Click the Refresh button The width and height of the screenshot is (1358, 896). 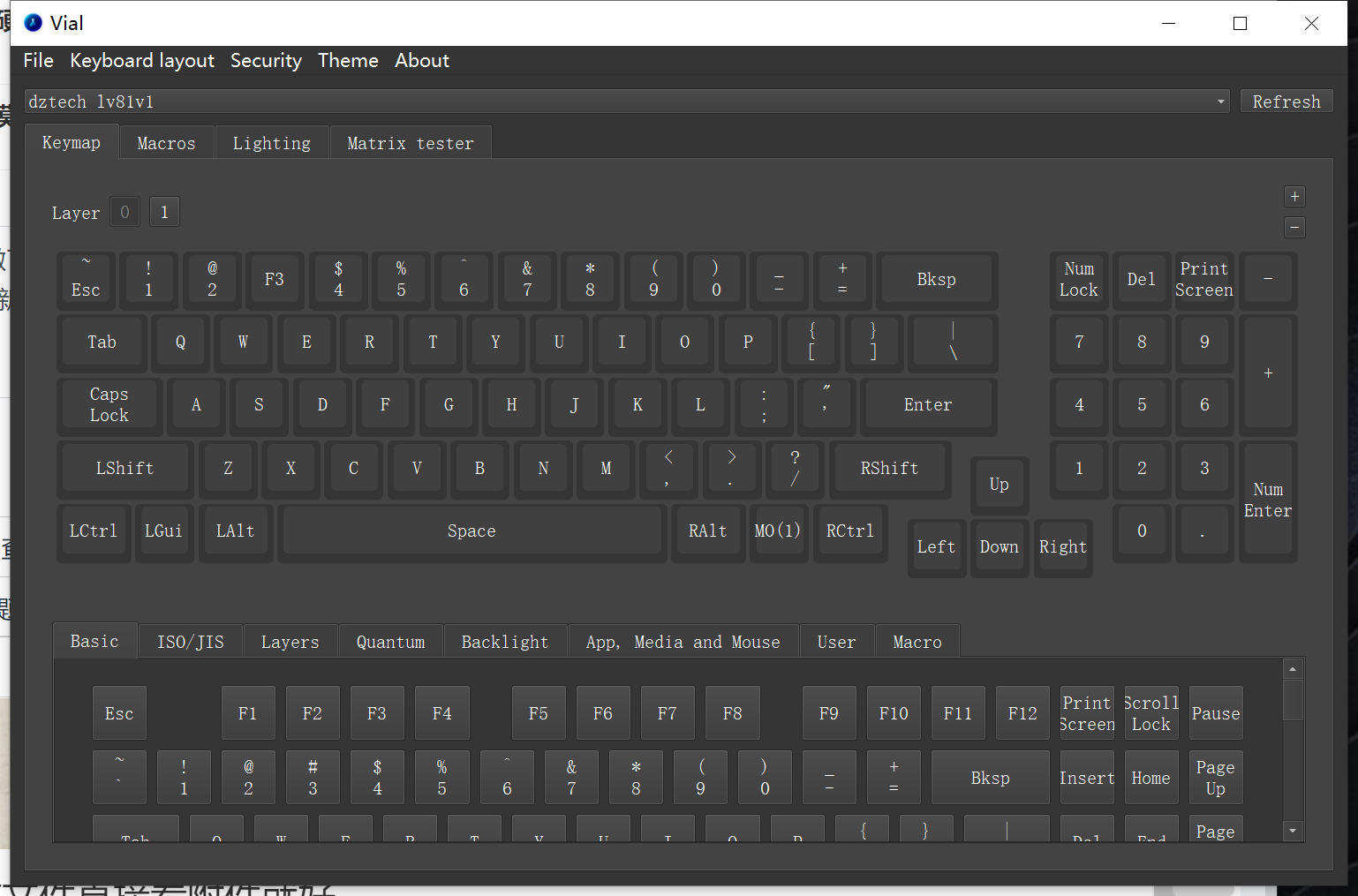(1286, 102)
